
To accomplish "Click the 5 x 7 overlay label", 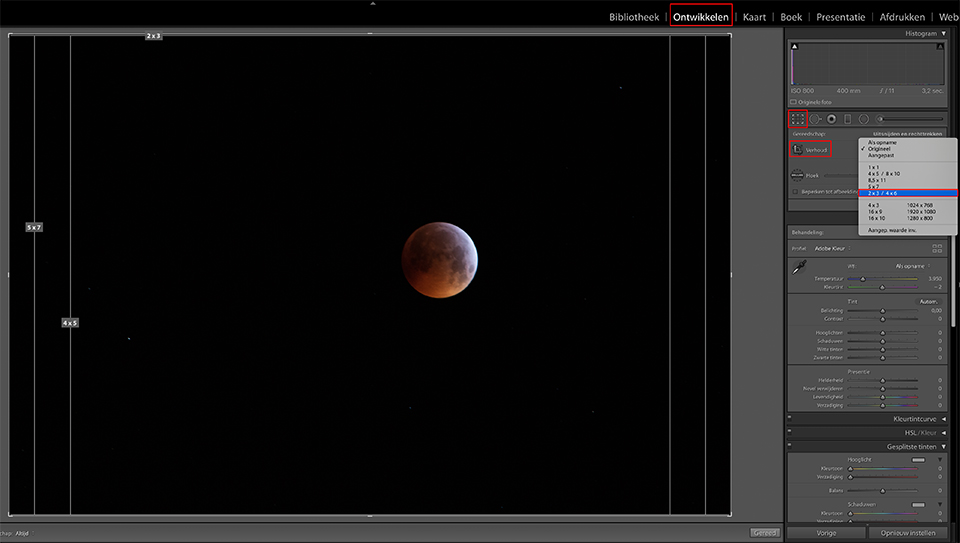I will tap(34, 227).
